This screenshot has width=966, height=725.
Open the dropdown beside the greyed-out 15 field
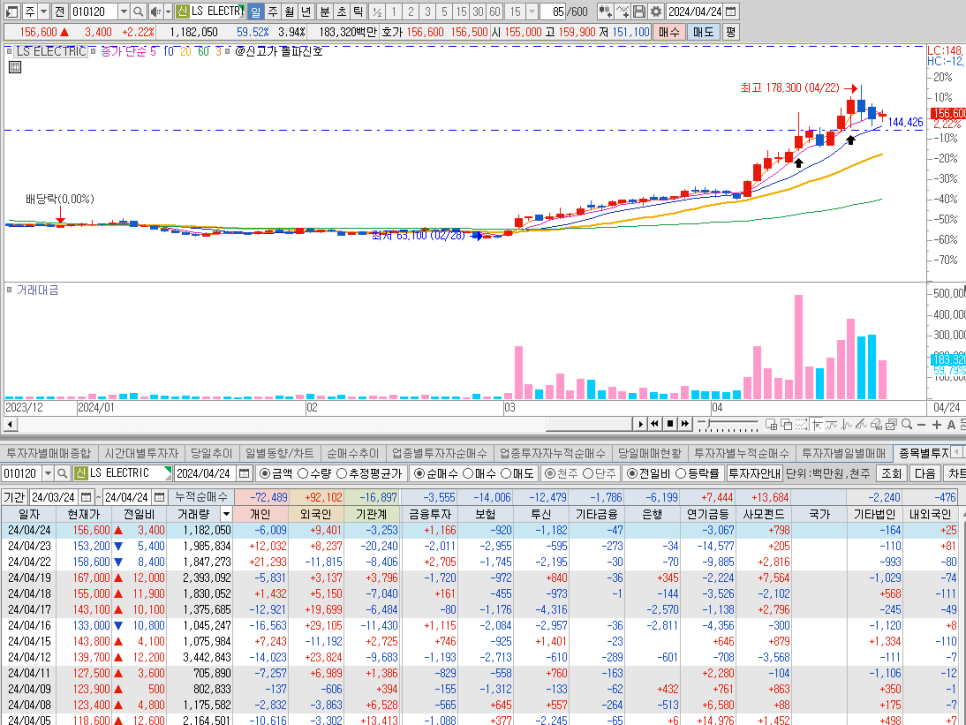[x=532, y=12]
